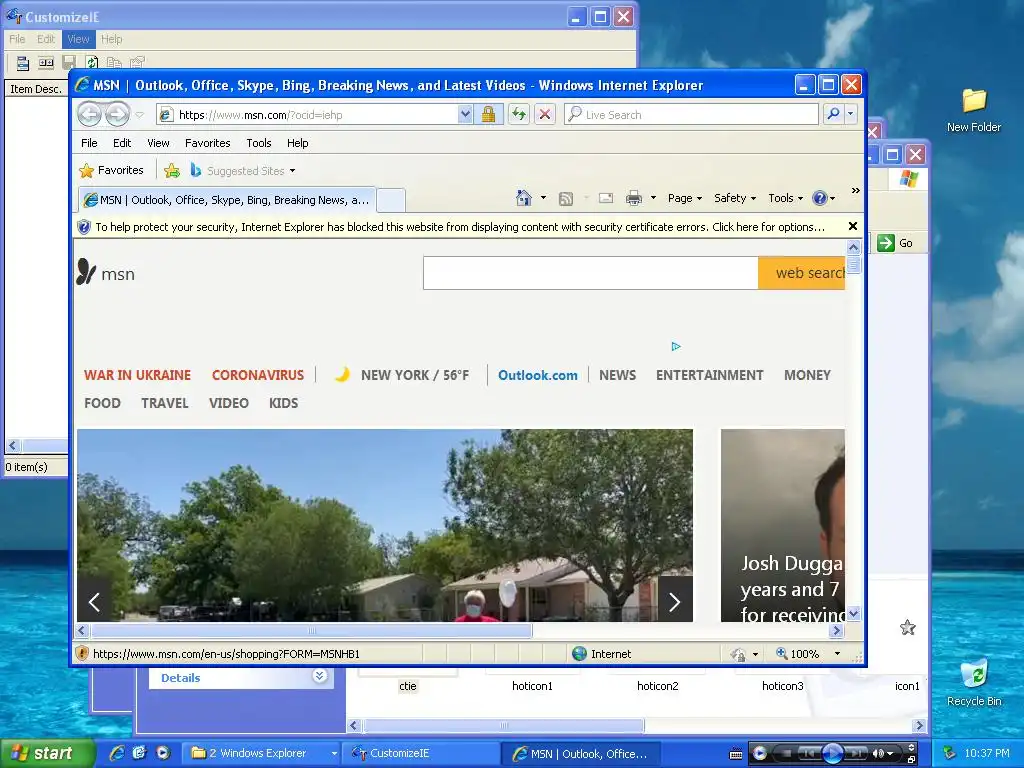Click the Home icon in command bar
Viewport: 1024px width, 768px height.
click(524, 198)
